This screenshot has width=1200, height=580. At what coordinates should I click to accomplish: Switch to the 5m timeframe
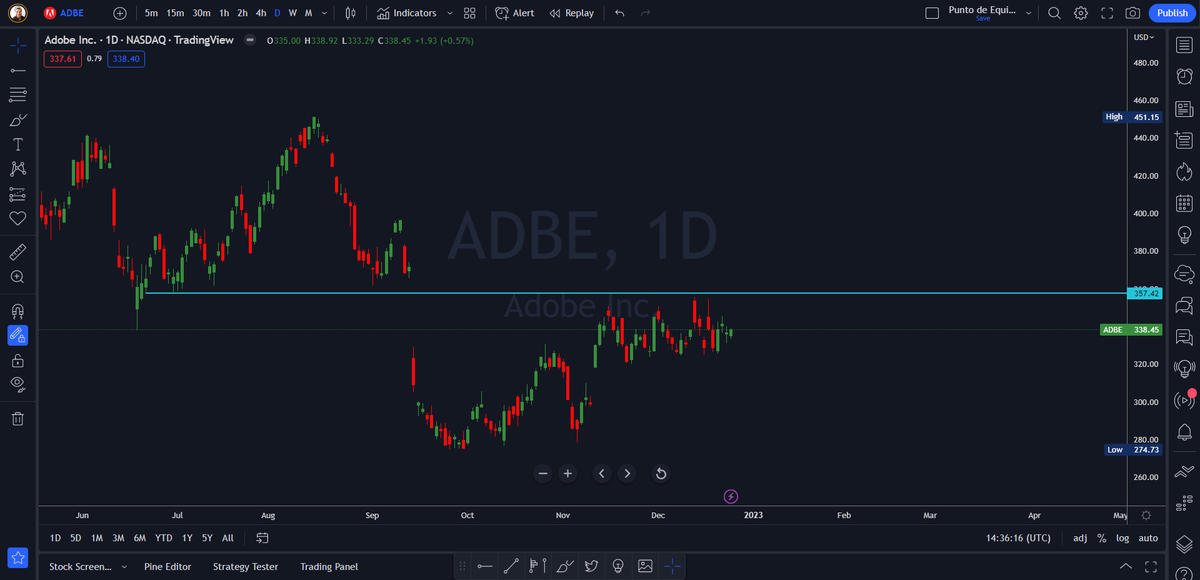coord(151,13)
